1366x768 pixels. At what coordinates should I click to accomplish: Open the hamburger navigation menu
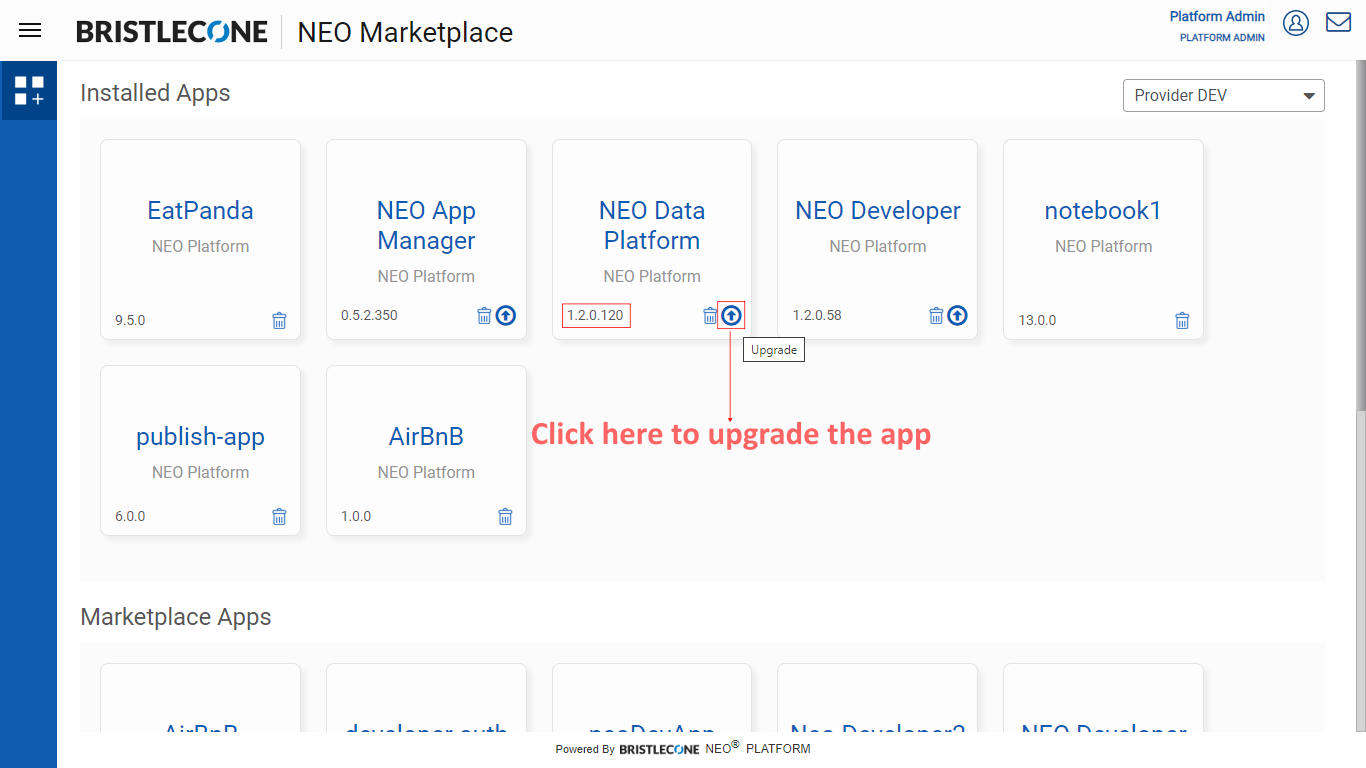[x=30, y=30]
